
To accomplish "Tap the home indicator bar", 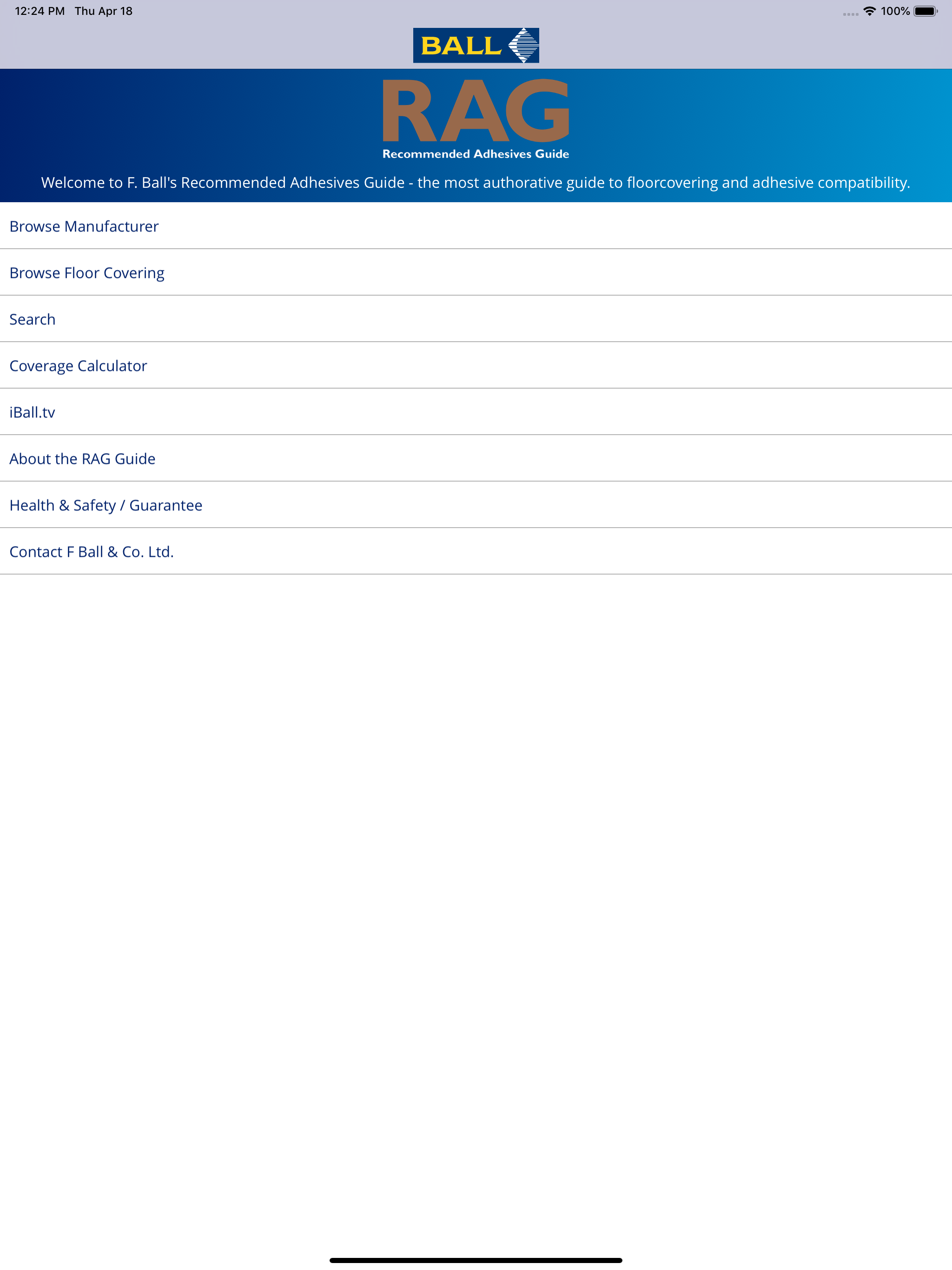I will [476, 1260].
